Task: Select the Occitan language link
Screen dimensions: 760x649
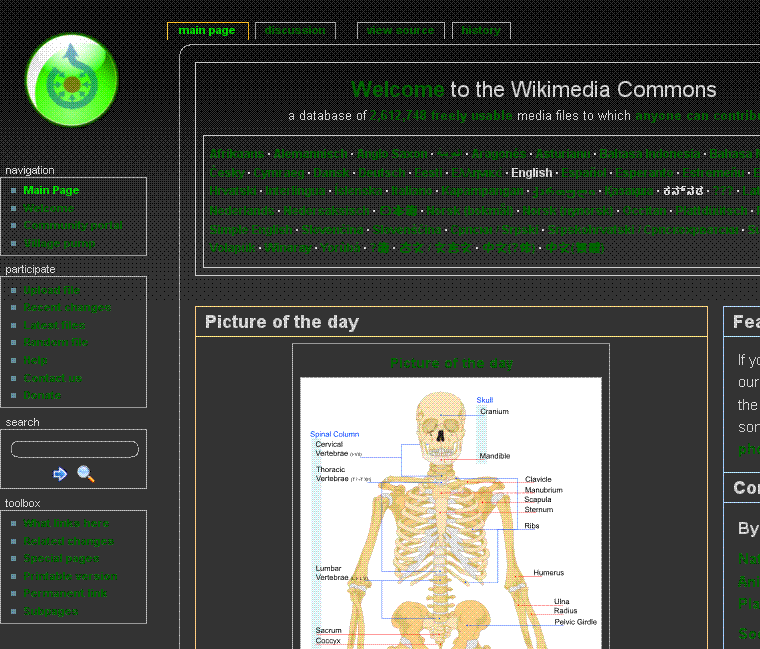Action: point(644,210)
